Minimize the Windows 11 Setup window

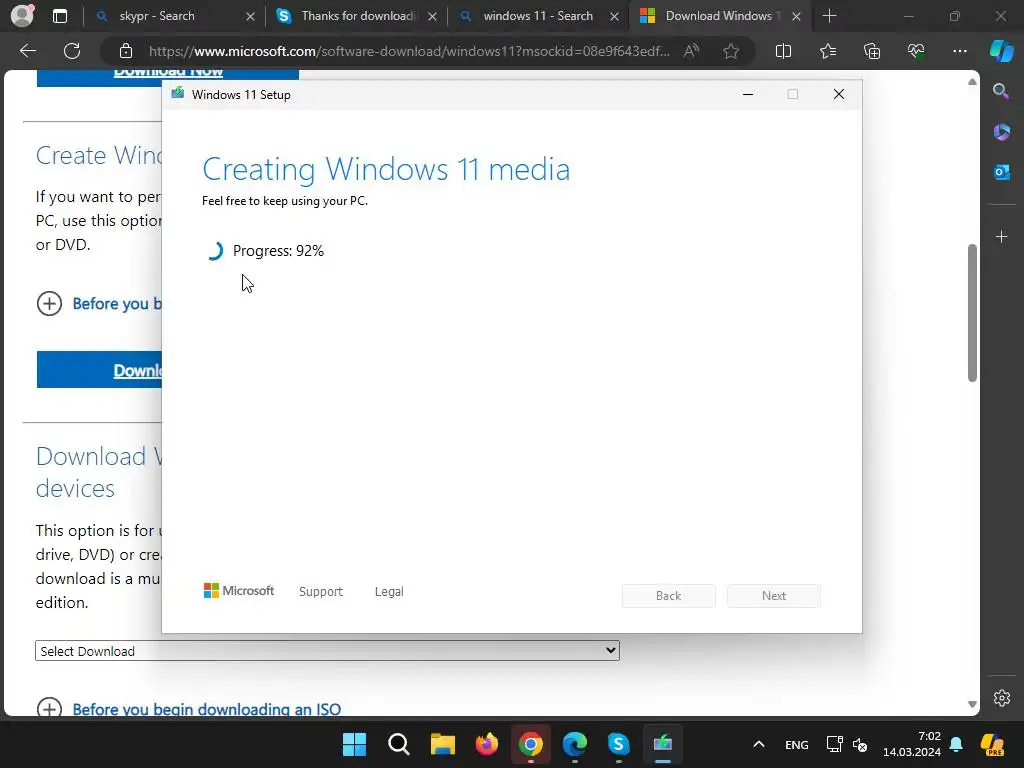pyautogui.click(x=748, y=95)
